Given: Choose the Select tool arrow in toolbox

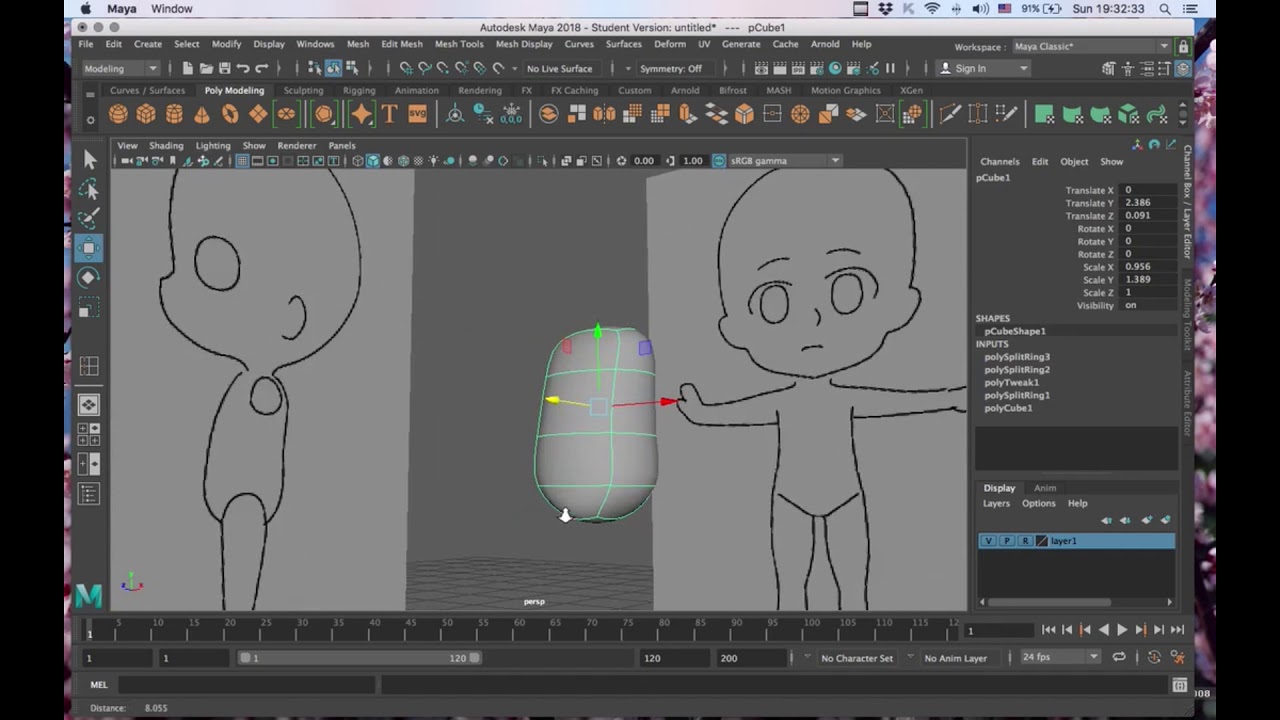Looking at the screenshot, I should point(89,159).
